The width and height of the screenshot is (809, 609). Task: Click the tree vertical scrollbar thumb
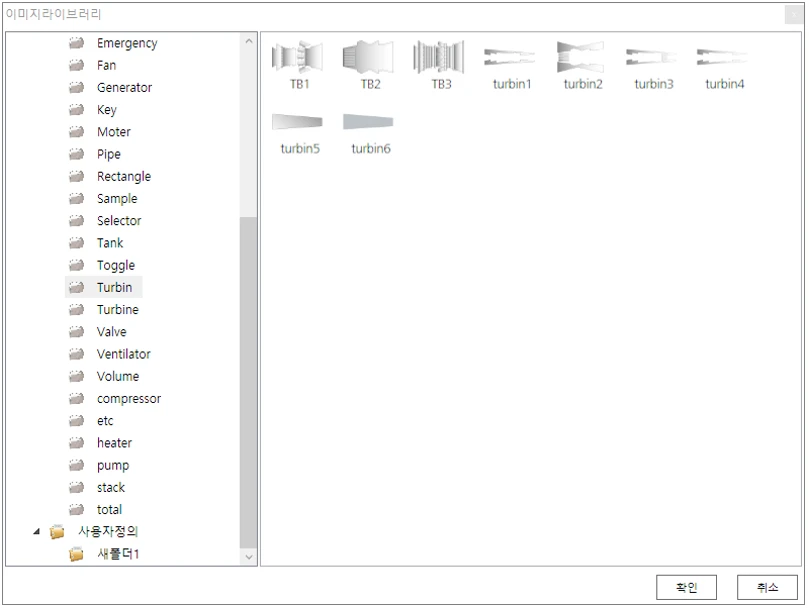point(249,382)
